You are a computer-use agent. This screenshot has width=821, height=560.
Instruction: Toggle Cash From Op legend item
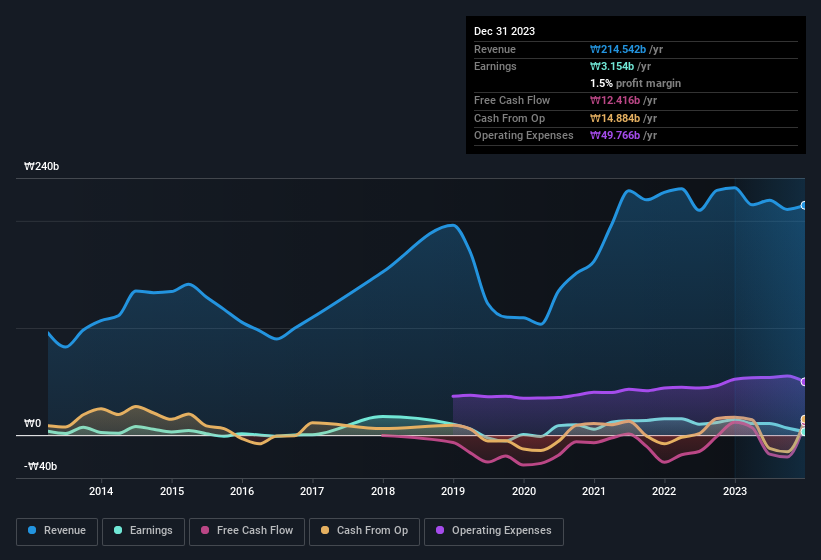365,530
